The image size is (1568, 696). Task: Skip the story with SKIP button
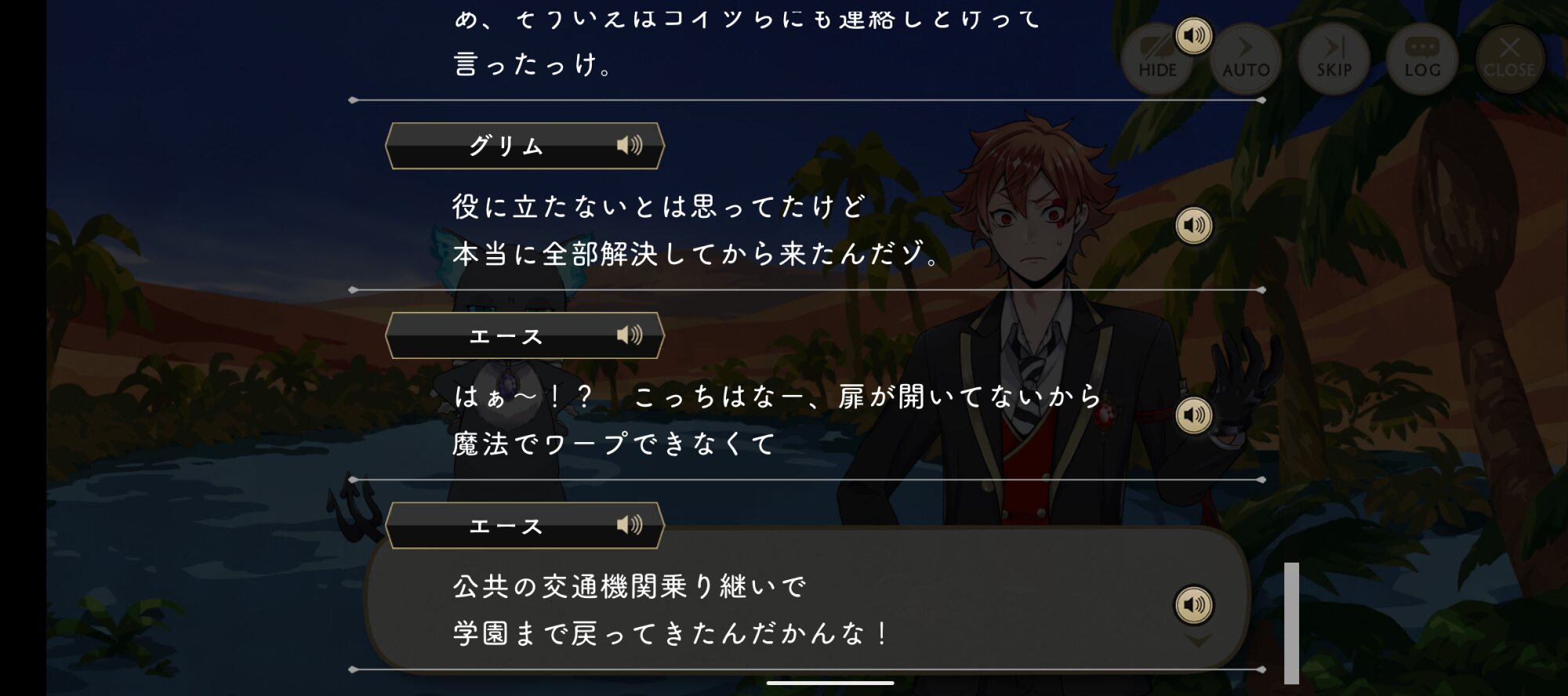1334,59
